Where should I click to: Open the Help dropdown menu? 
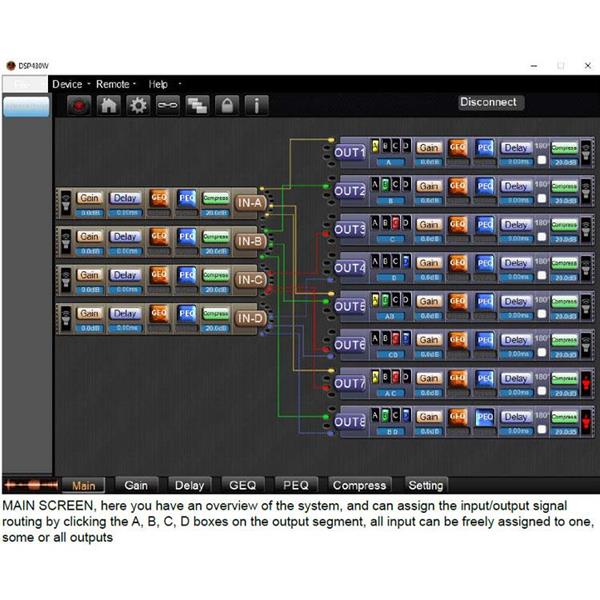click(158, 84)
